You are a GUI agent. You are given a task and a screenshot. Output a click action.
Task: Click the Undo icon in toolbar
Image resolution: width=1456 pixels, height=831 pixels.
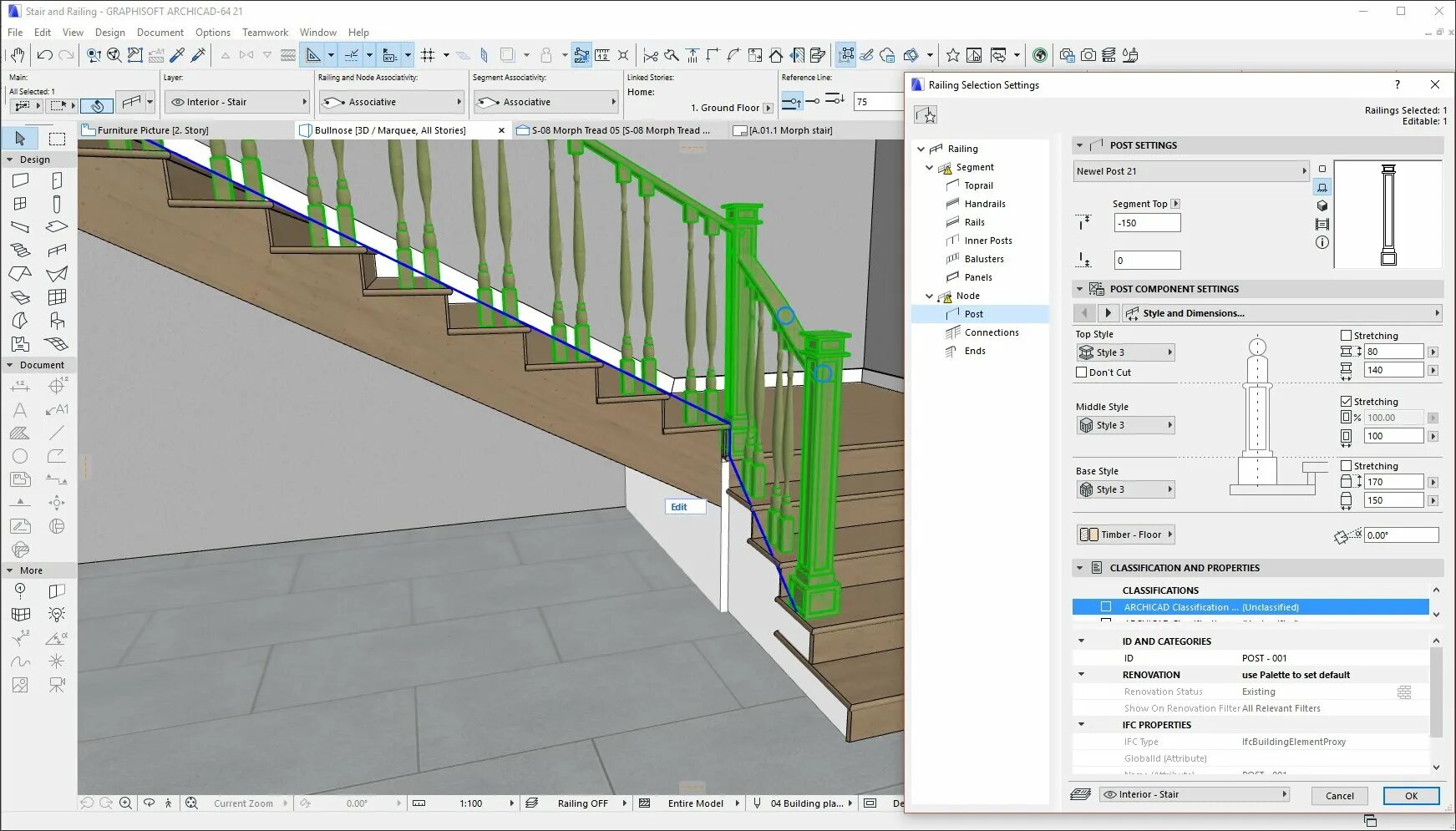[45, 55]
